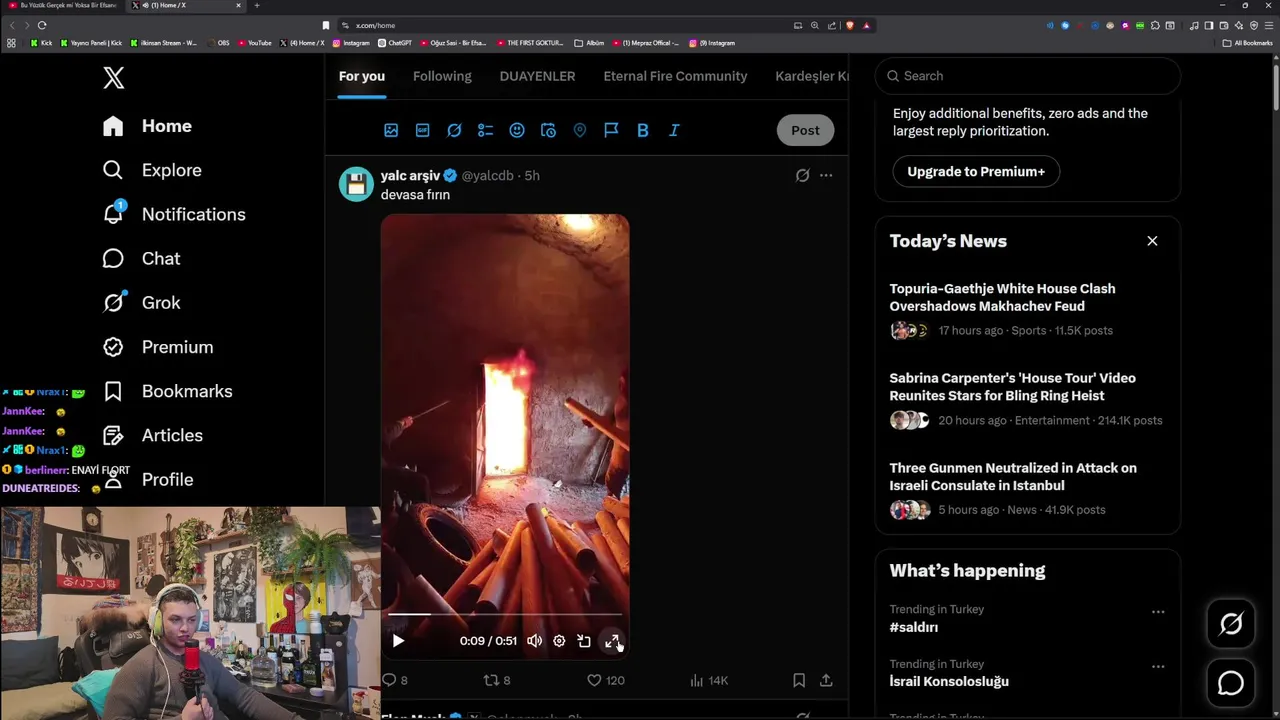Apply italic formatting in the composer
This screenshot has height=720, width=1280.
click(x=674, y=130)
